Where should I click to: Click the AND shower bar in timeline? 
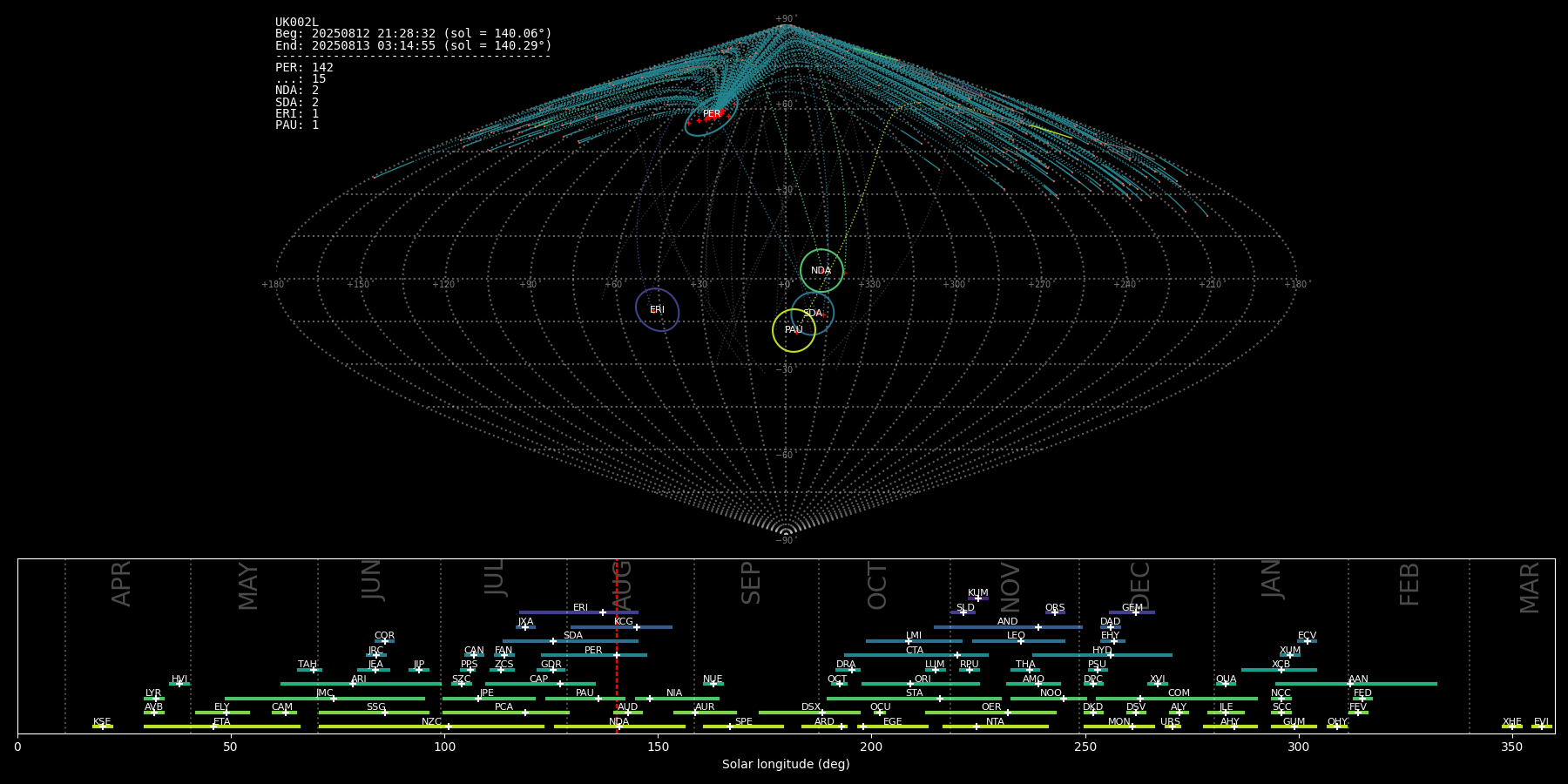point(1008,627)
